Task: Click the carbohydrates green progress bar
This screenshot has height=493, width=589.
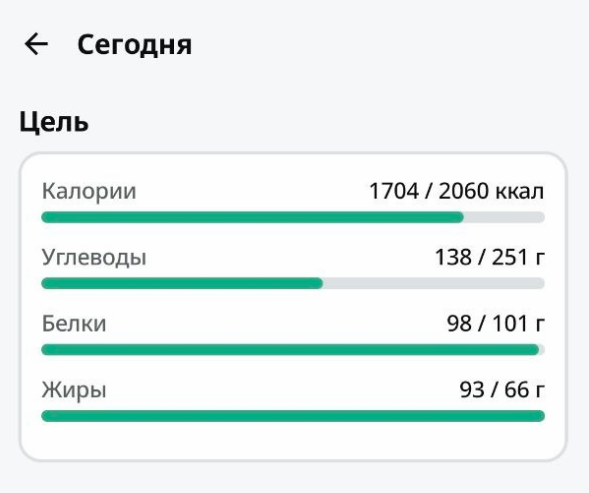Action: click(182, 283)
